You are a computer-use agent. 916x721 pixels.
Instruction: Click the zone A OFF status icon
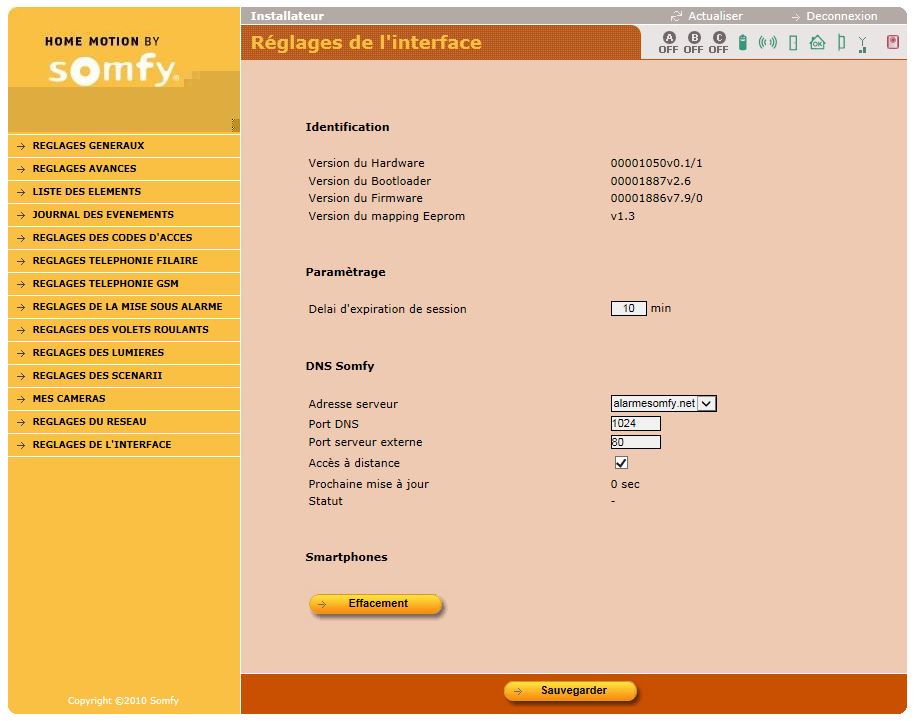tap(668, 42)
